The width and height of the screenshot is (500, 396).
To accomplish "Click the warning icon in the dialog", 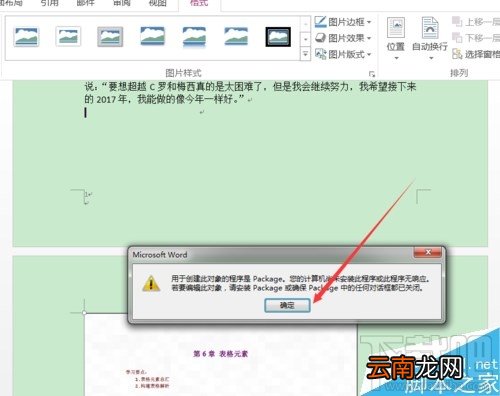I will [151, 283].
